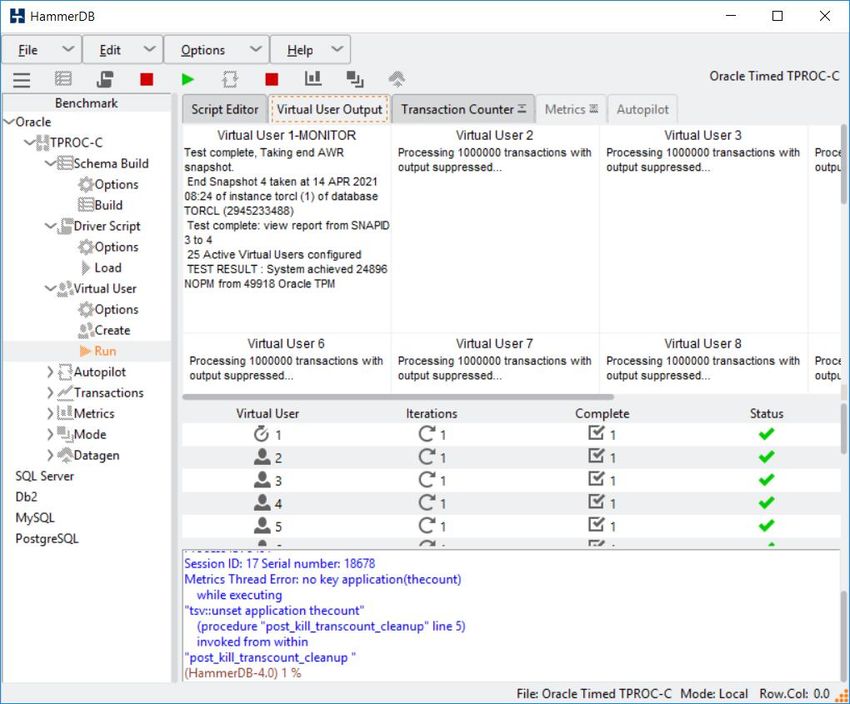This screenshot has height=704, width=850.
Task: Click the Status column header
Action: 767,414
